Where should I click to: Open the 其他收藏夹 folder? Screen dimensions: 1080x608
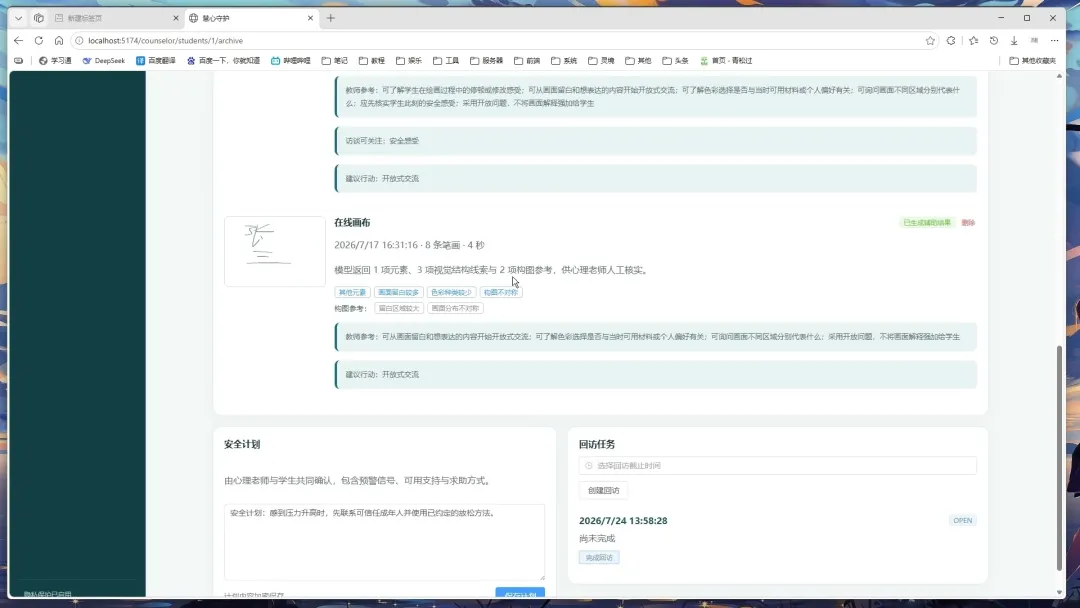[x=1032, y=61]
